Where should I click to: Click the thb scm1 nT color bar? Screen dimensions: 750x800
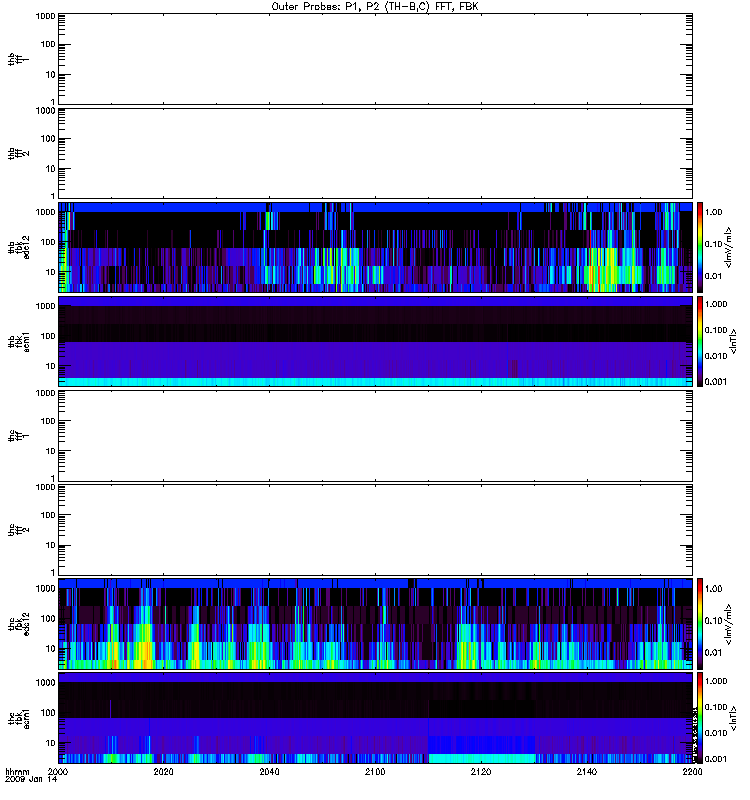pyautogui.click(x=700, y=341)
